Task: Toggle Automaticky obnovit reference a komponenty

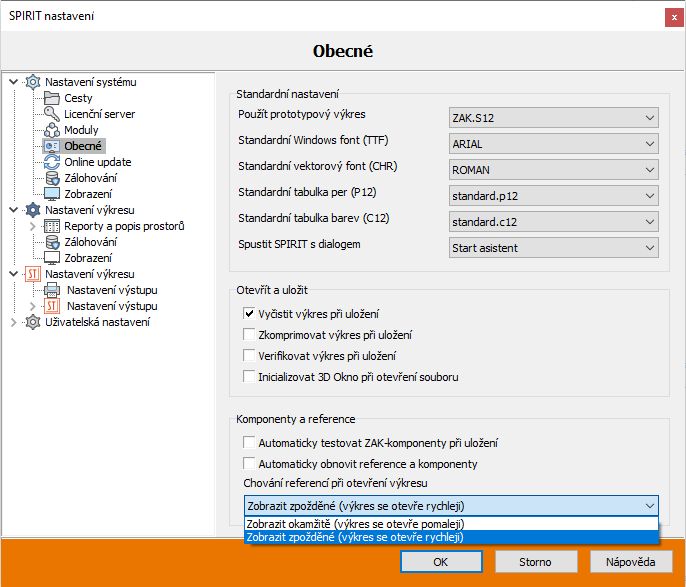Action: [x=249, y=464]
